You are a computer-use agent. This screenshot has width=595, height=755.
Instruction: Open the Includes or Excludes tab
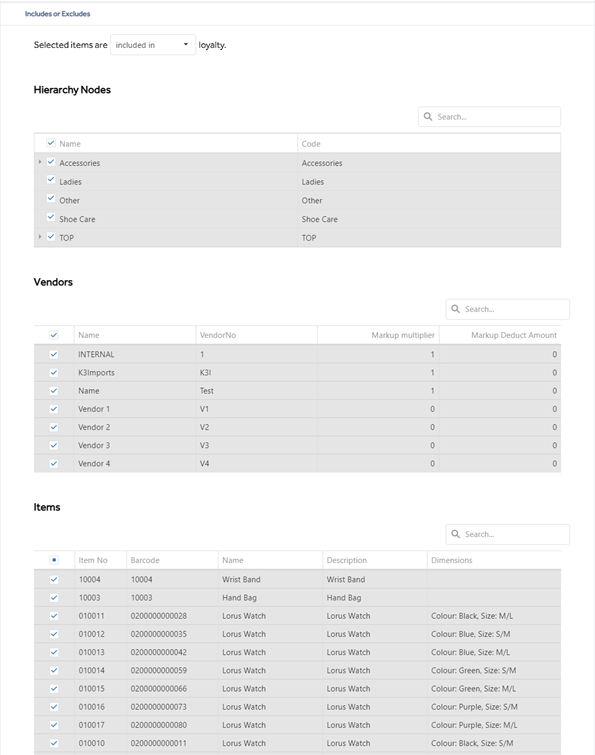click(x=57, y=14)
